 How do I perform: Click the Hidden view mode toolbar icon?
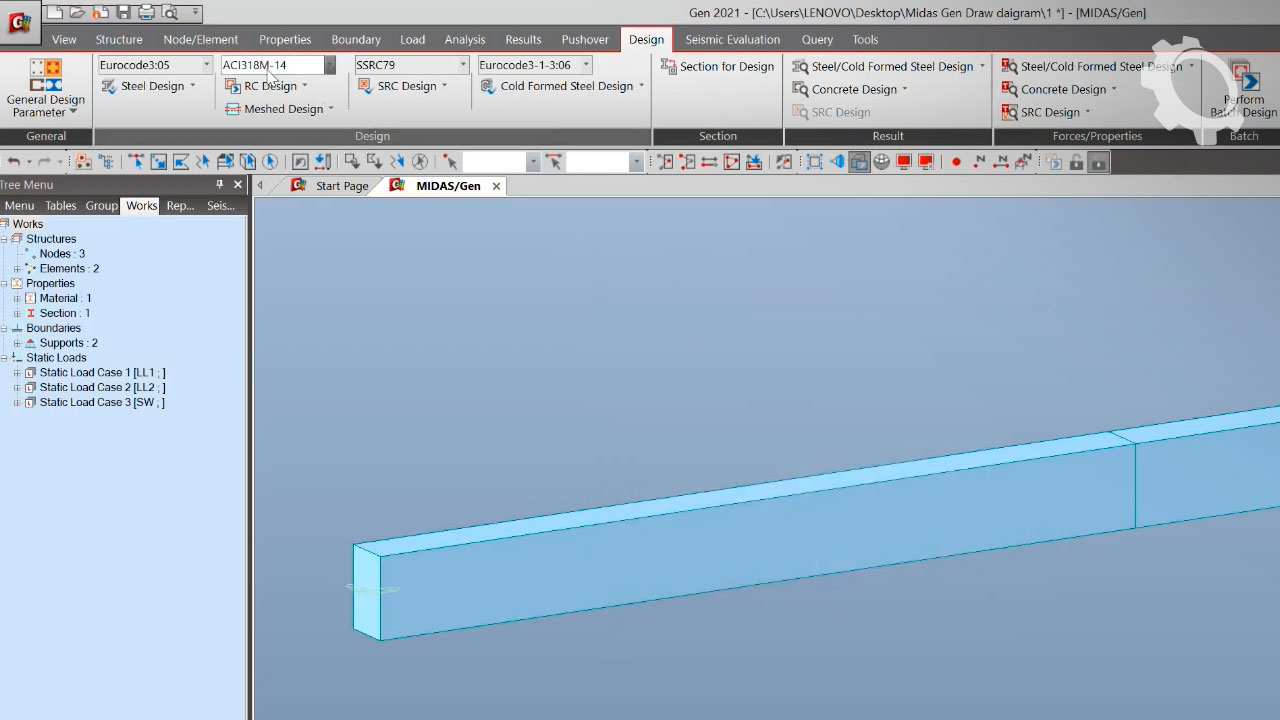pos(859,162)
